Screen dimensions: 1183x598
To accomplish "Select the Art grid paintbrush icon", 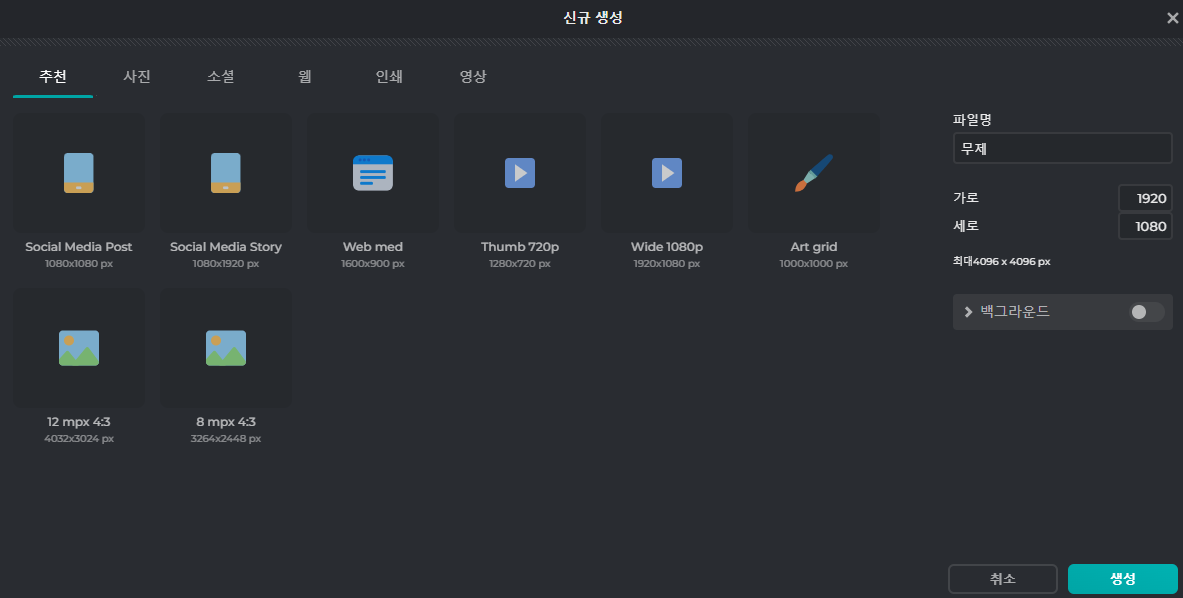I will click(814, 173).
